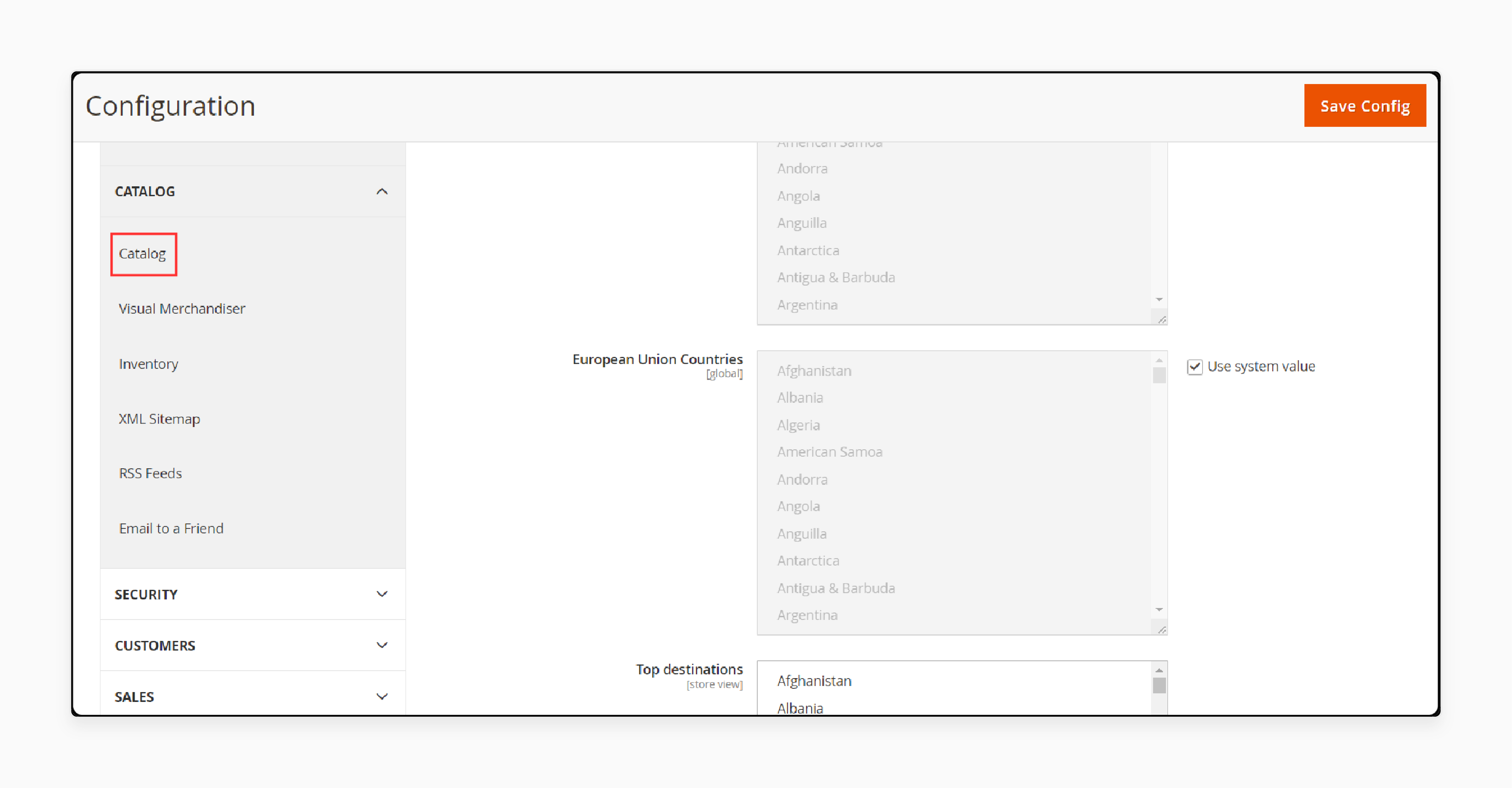The image size is (1512, 788).
Task: Click Anguilla in European Union Countries list
Action: coord(801,533)
